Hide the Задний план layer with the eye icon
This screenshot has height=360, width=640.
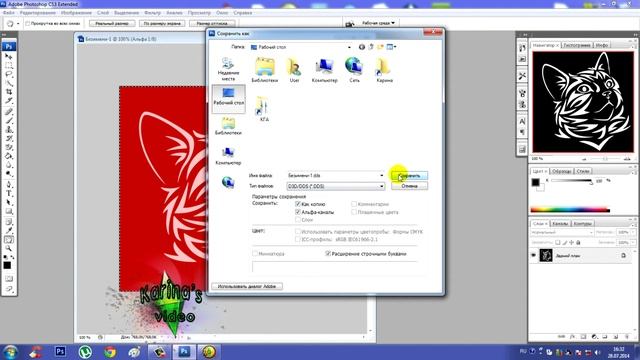point(533,256)
